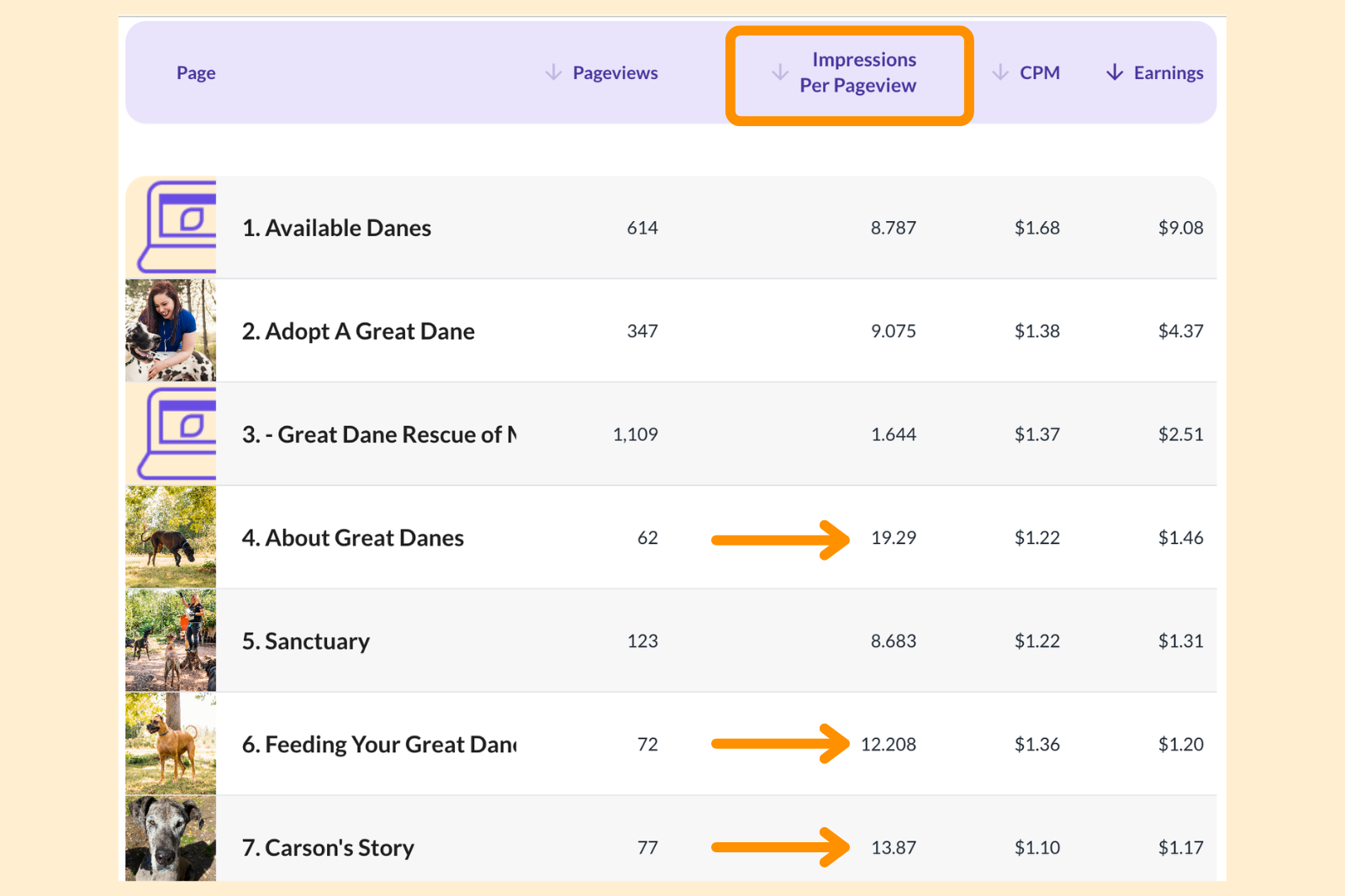Click the 19.29 impressions value for About Great Danes
This screenshot has width=1345, height=896.
894,538
